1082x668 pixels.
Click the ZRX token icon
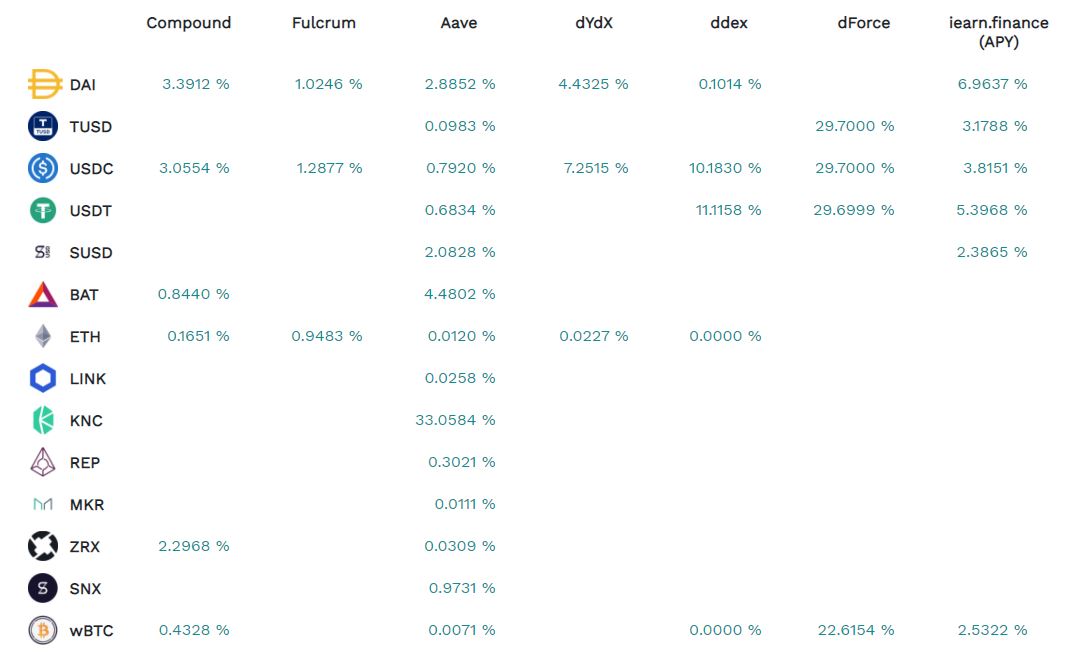click(x=43, y=546)
